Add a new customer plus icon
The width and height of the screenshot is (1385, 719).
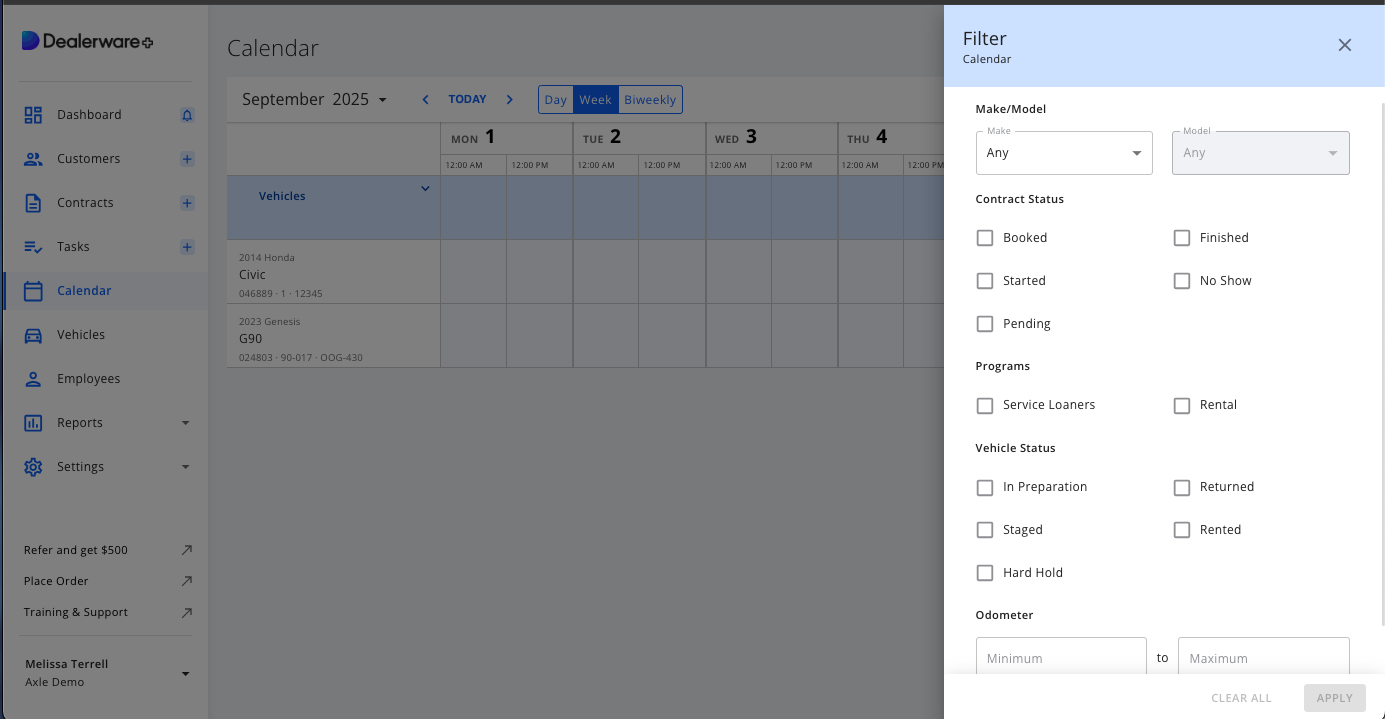(x=187, y=159)
